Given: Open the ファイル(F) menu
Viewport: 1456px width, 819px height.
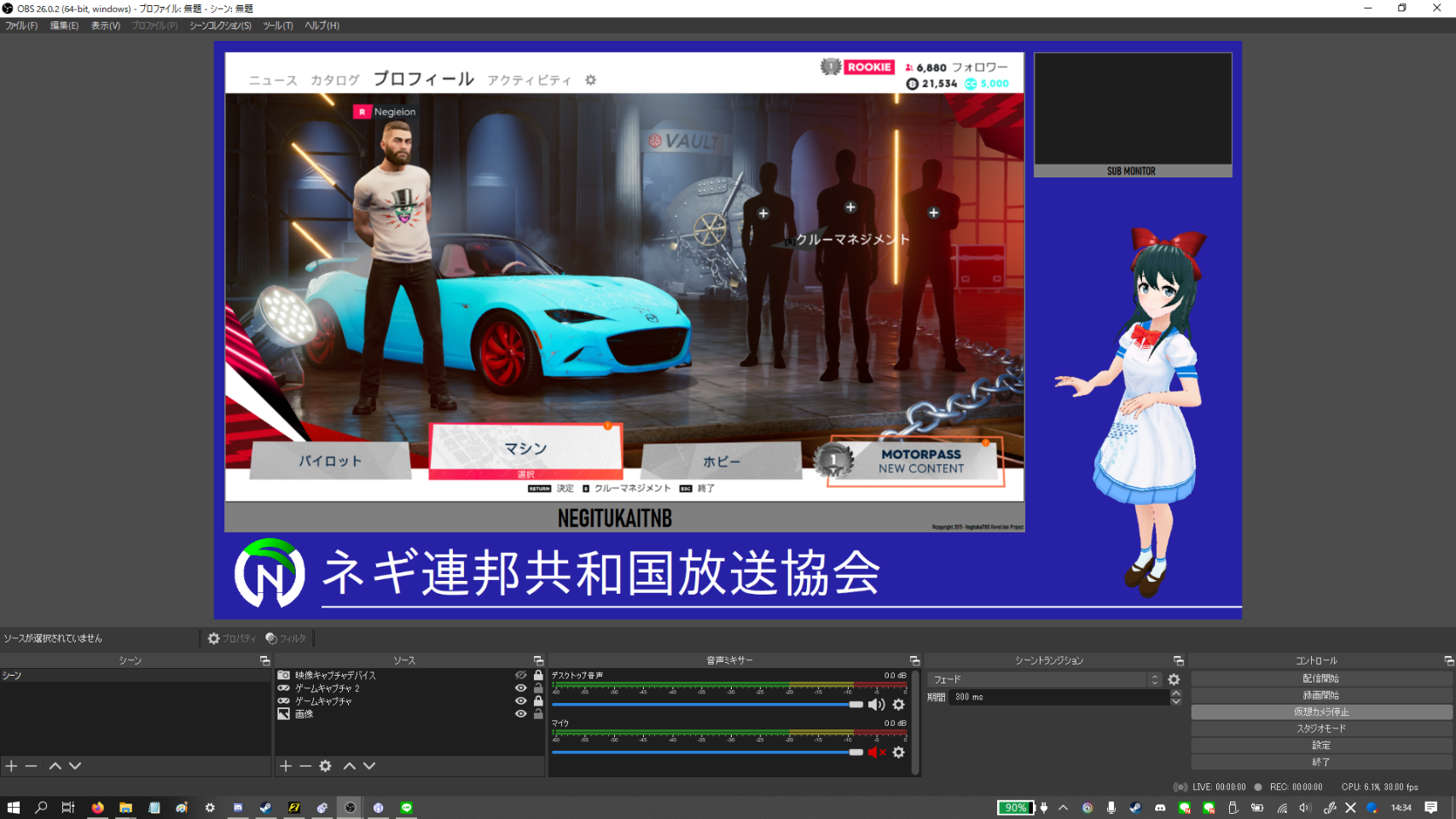Looking at the screenshot, I should (21, 26).
